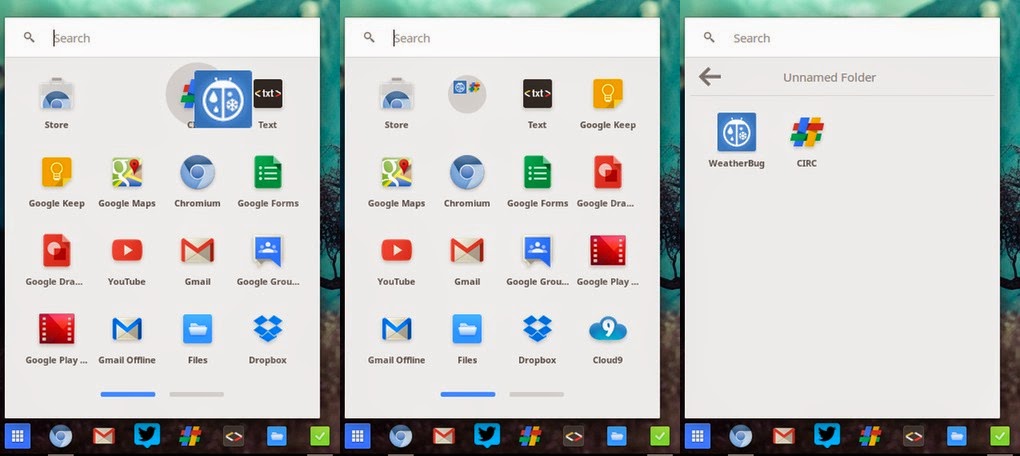The width and height of the screenshot is (1020, 456).
Task: Open Twitter app from the right shelf
Action: (x=827, y=436)
